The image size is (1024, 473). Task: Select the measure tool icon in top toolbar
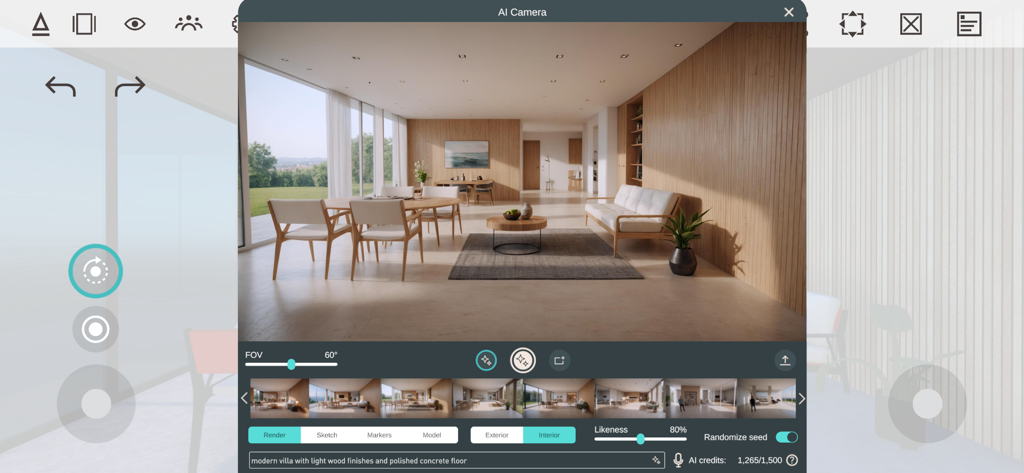tap(40, 24)
